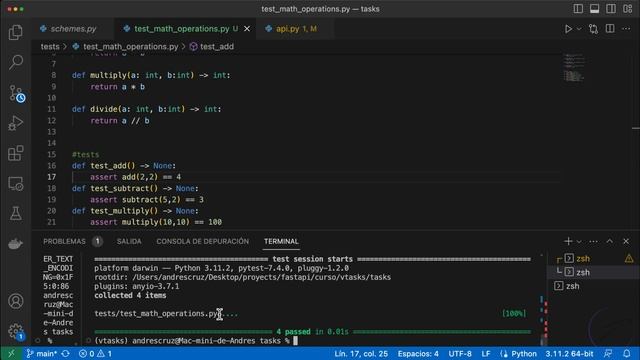
Task: Open the Run and Debug view
Action: [x=16, y=123]
